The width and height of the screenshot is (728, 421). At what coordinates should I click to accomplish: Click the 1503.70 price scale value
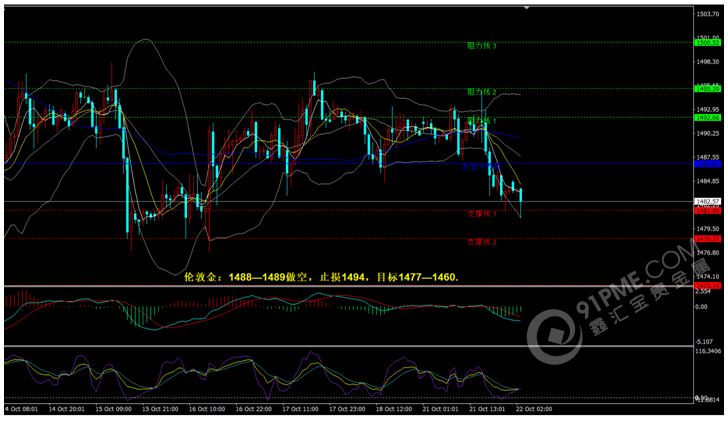(708, 14)
